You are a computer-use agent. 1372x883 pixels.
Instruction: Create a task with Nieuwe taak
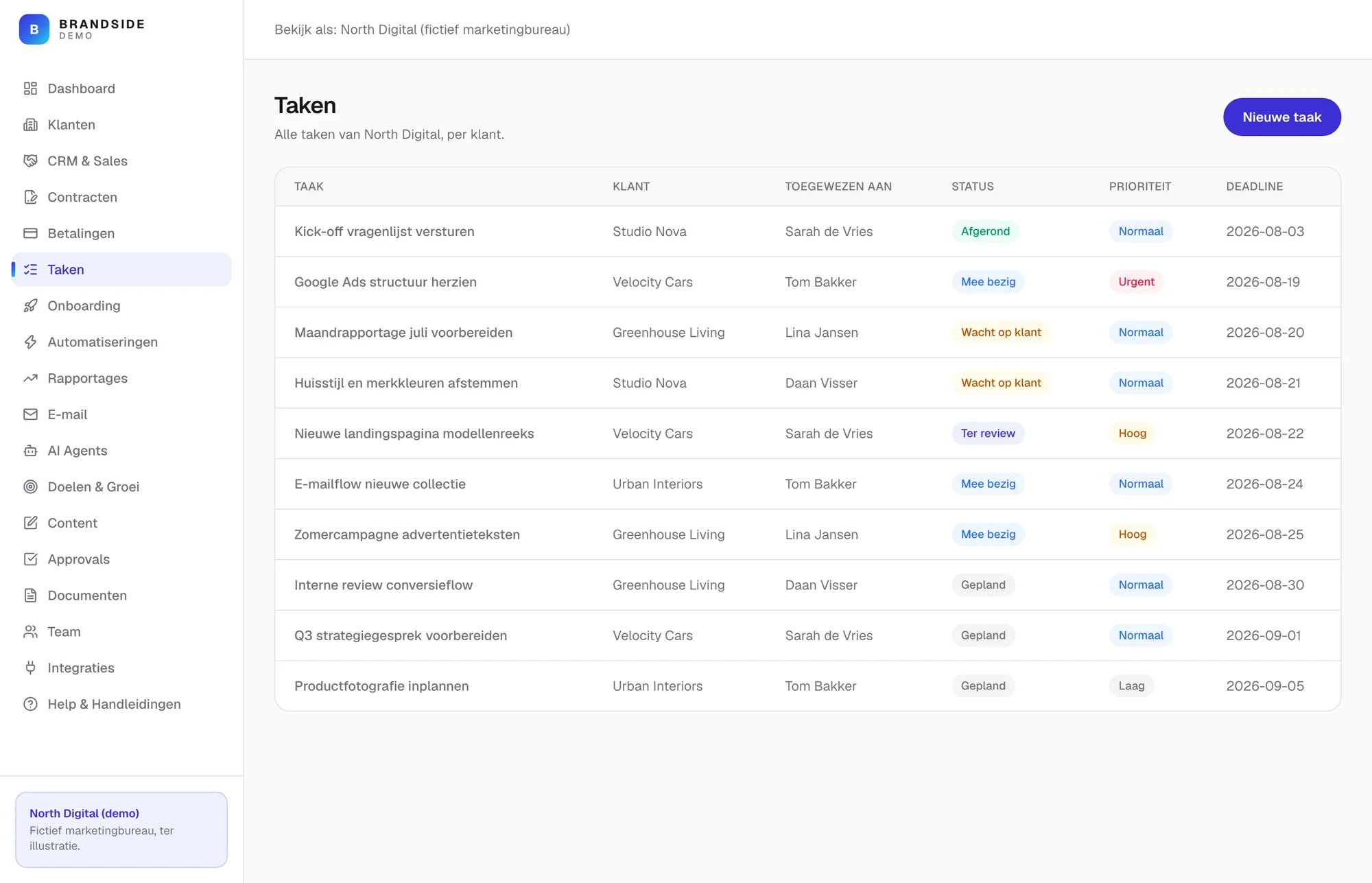point(1281,117)
